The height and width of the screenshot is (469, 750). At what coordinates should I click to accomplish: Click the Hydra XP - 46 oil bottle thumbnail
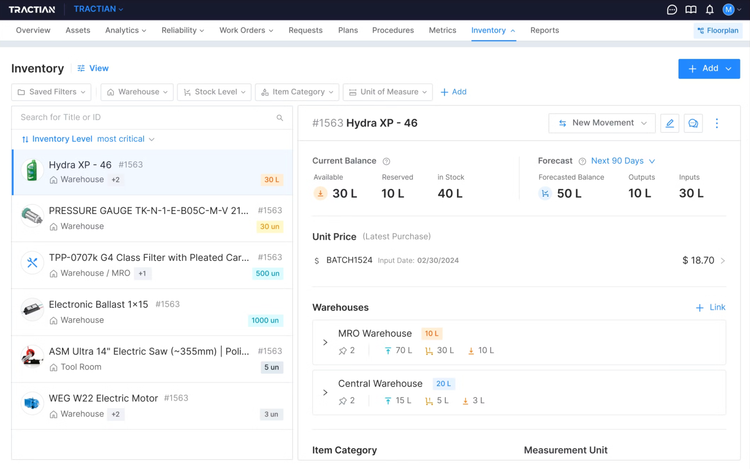tap(32, 171)
